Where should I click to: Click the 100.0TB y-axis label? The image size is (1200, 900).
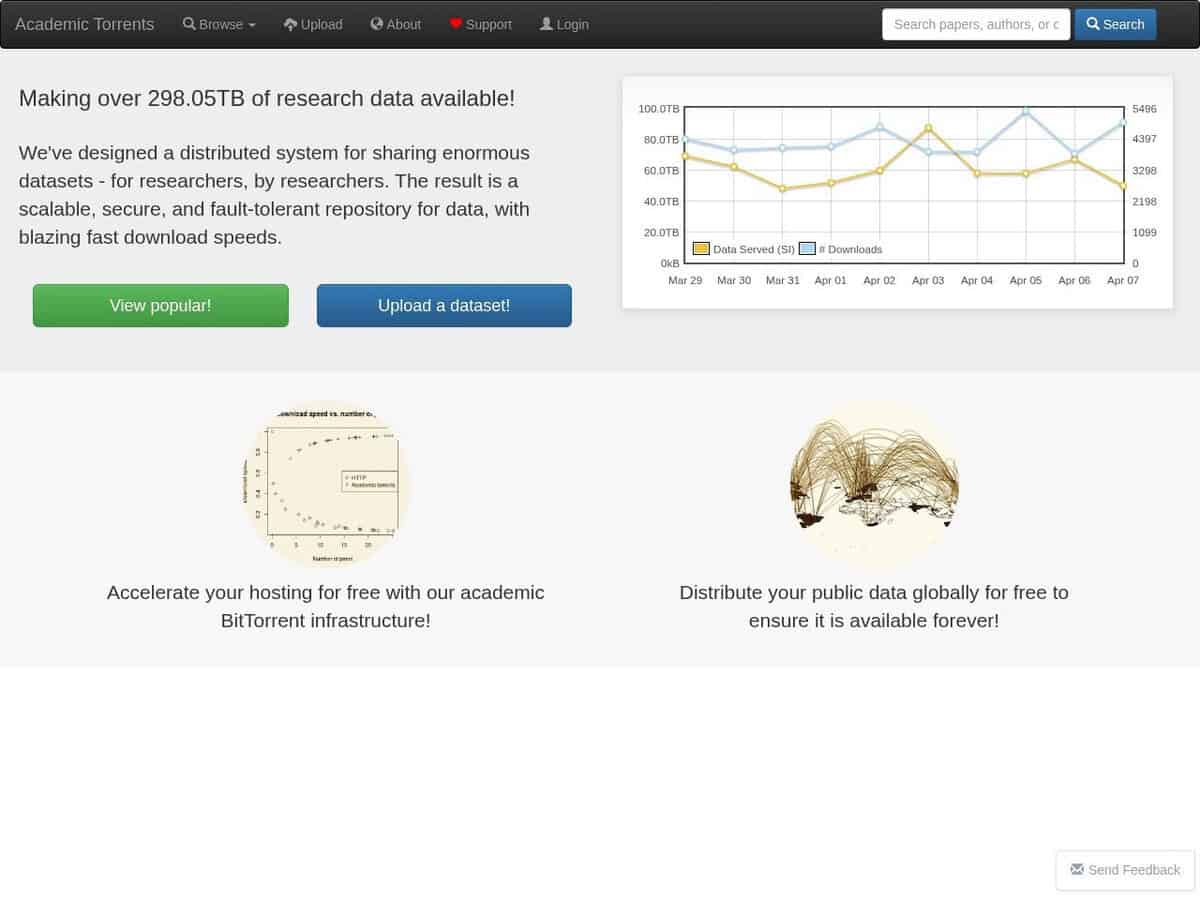click(659, 108)
